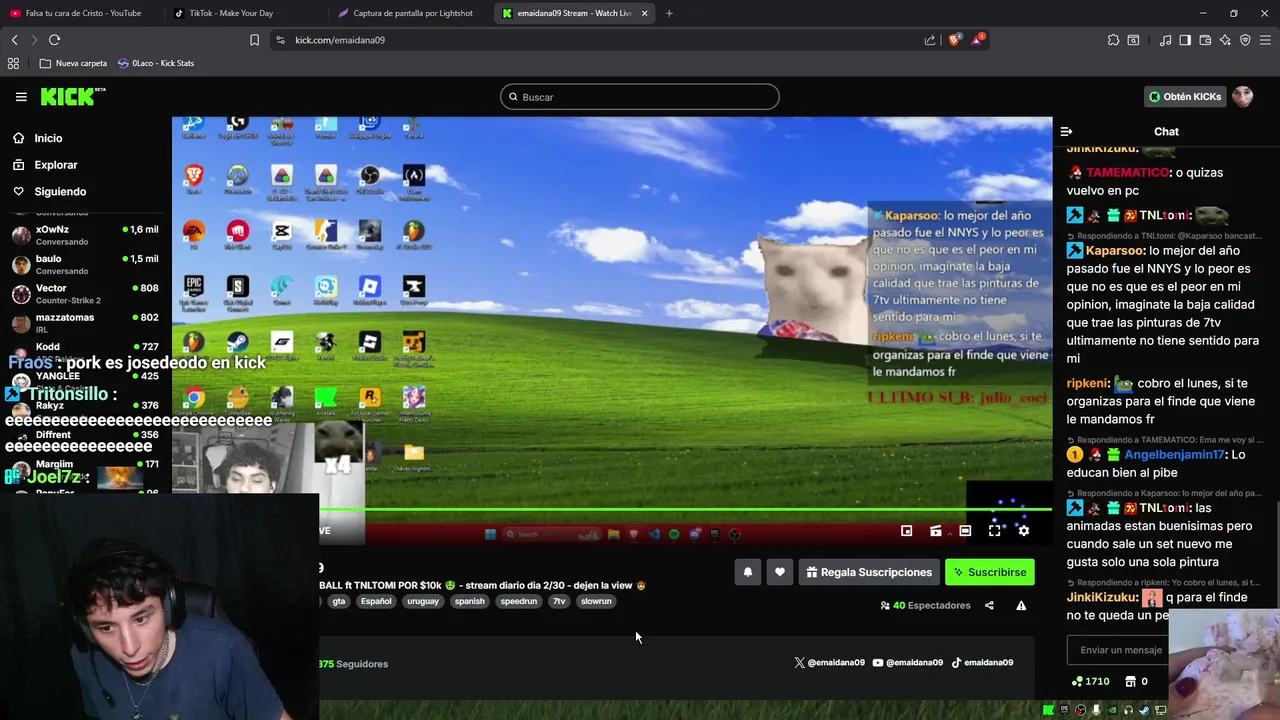Click the gta tag
Screen dimensions: 1280x720
tap(339, 601)
